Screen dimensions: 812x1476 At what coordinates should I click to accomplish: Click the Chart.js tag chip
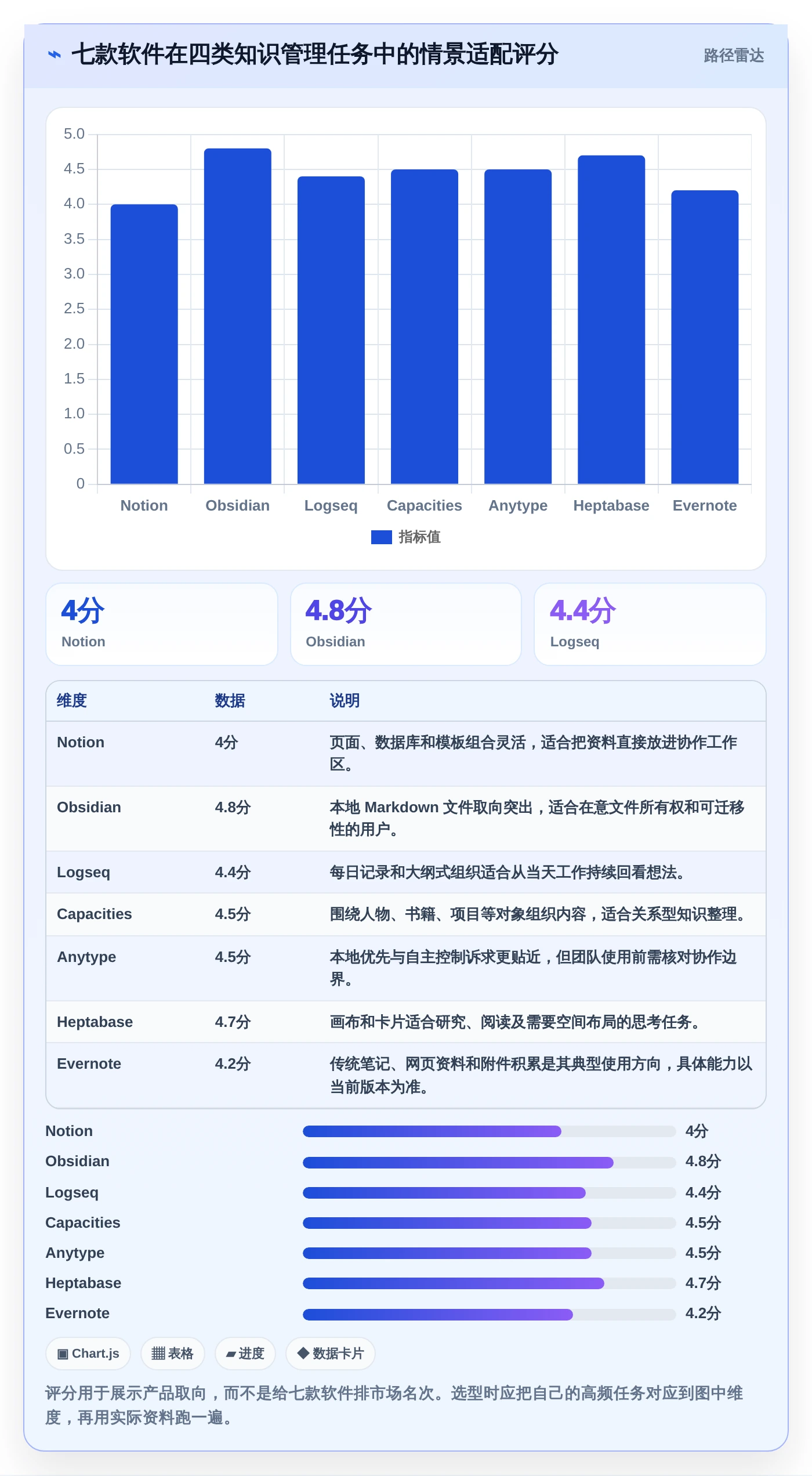tap(88, 1354)
